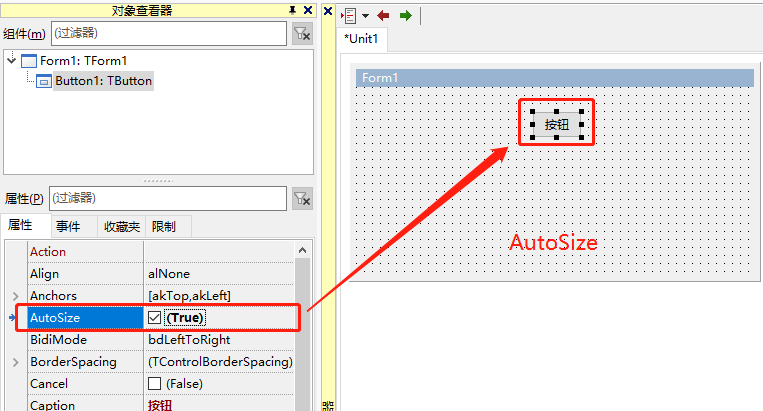The image size is (763, 411).
Task: Pin the Object Inspector panel
Action: coord(292,10)
